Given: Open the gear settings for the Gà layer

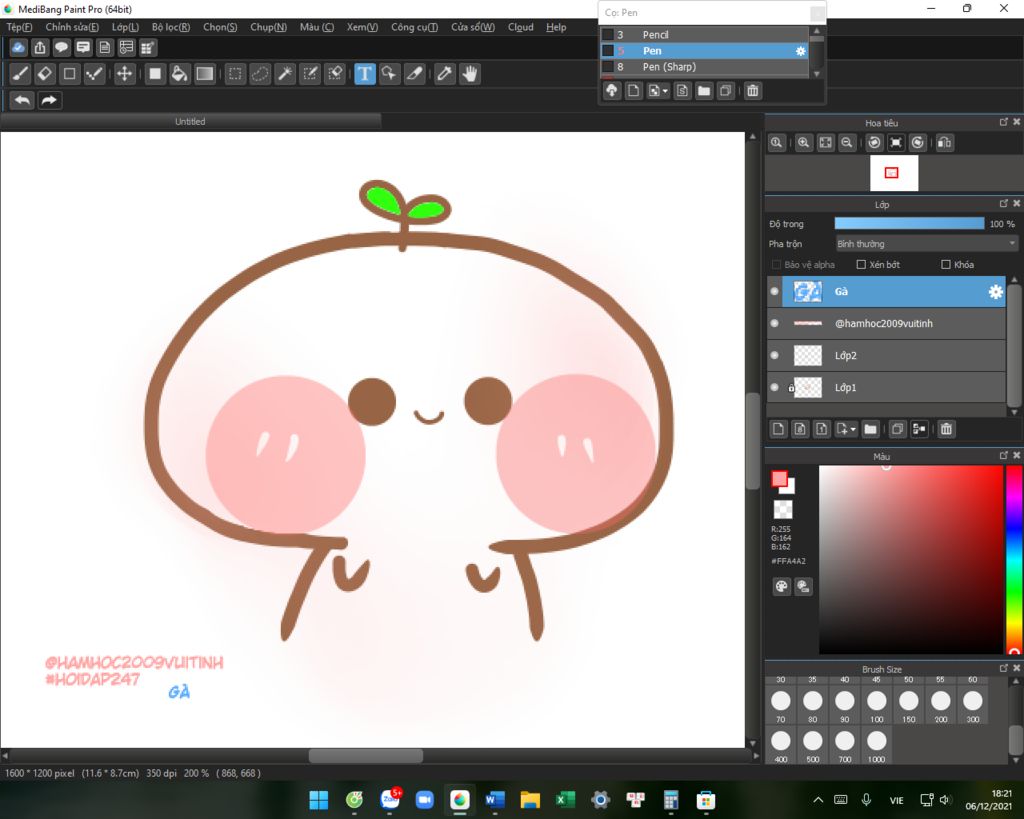Looking at the screenshot, I should click(x=995, y=292).
